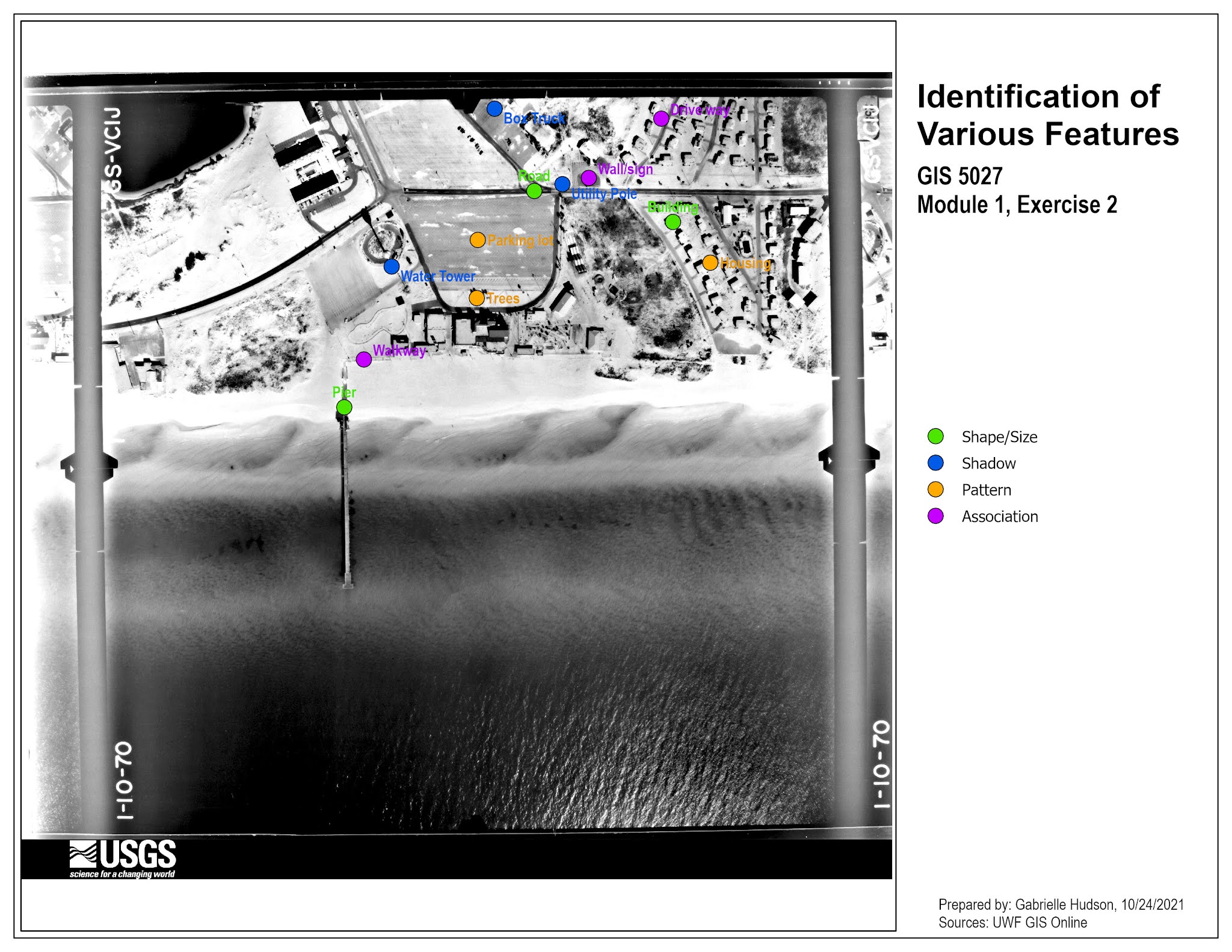This screenshot has height=952, width=1232.
Task: Click the blue Shadow legend swatch
Action: pyautogui.click(x=935, y=463)
